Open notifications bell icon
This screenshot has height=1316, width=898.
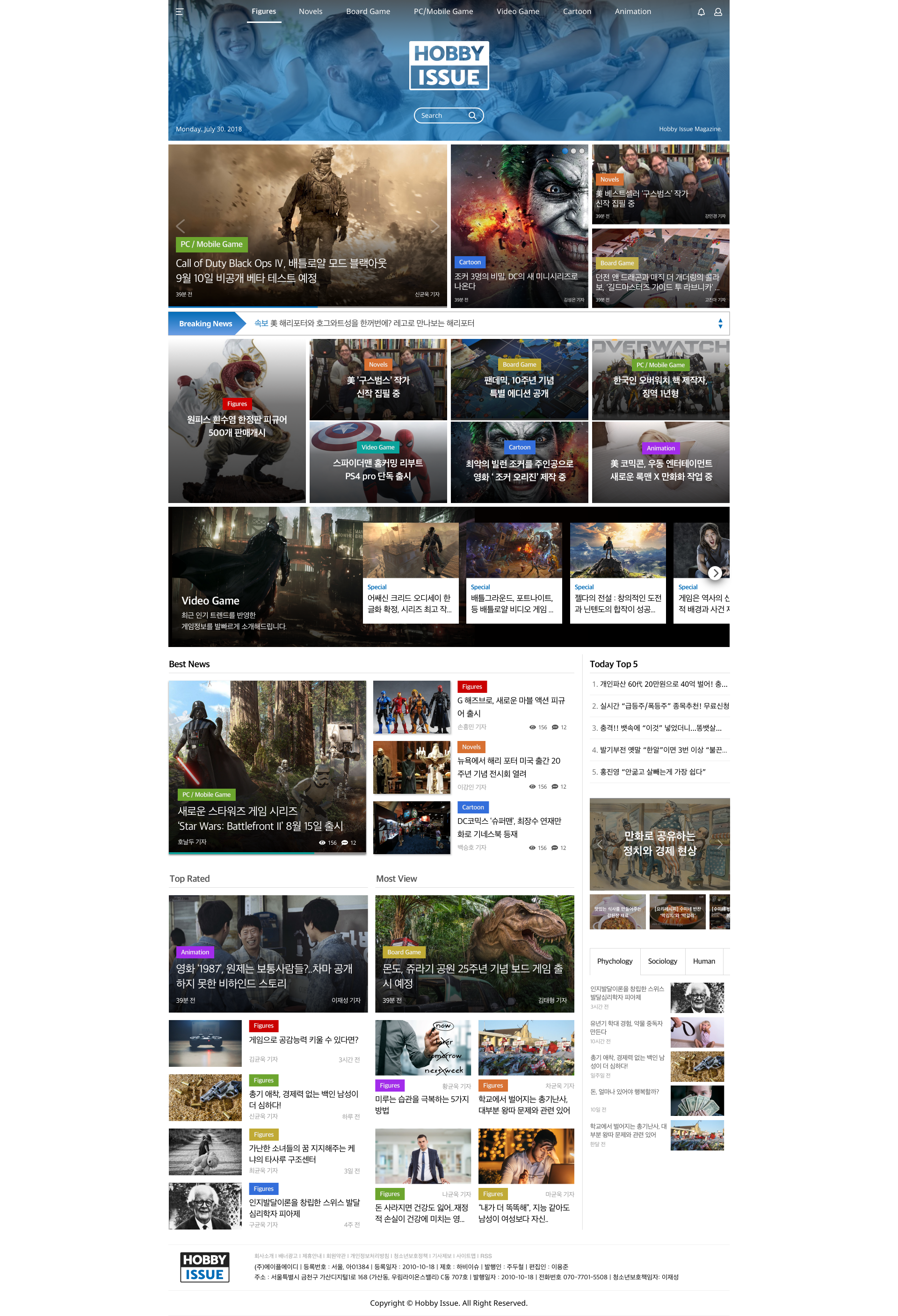point(701,12)
